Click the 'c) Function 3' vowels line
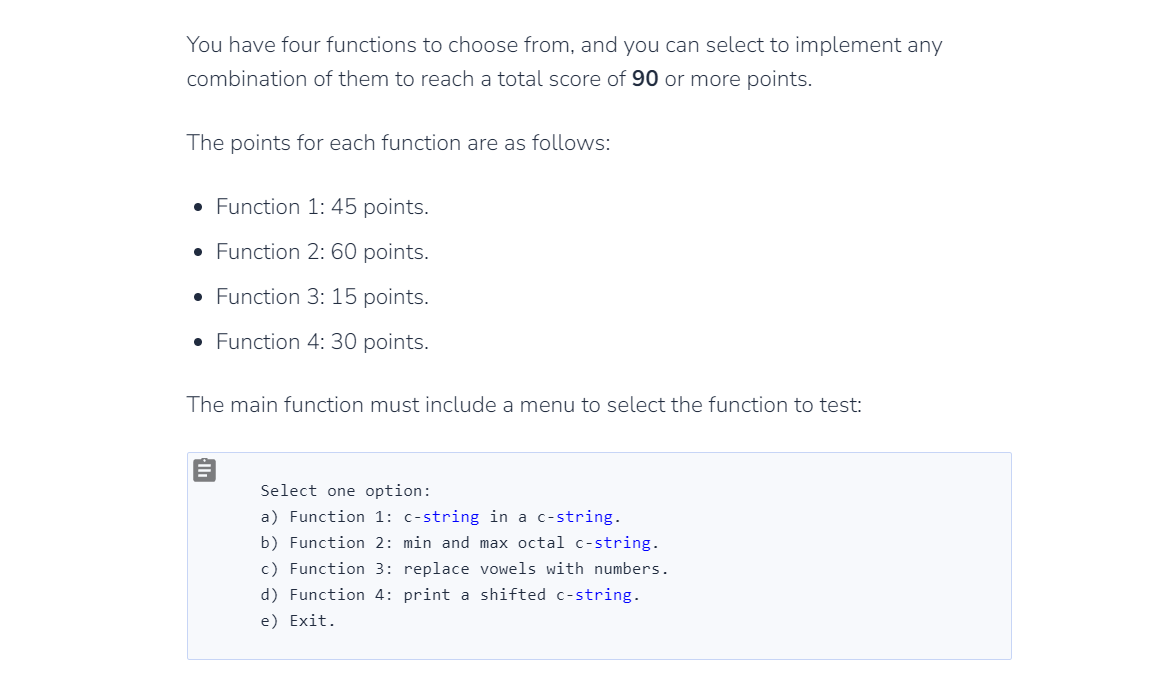Screen dimensions: 1156x676 (464, 568)
